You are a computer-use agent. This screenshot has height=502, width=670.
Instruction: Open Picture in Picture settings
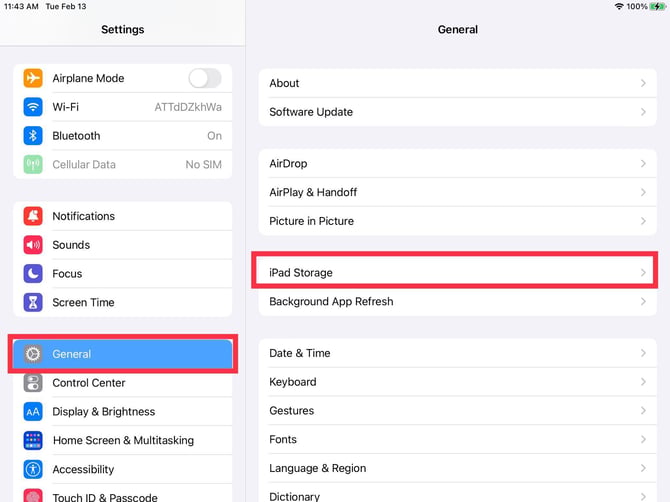coord(458,221)
